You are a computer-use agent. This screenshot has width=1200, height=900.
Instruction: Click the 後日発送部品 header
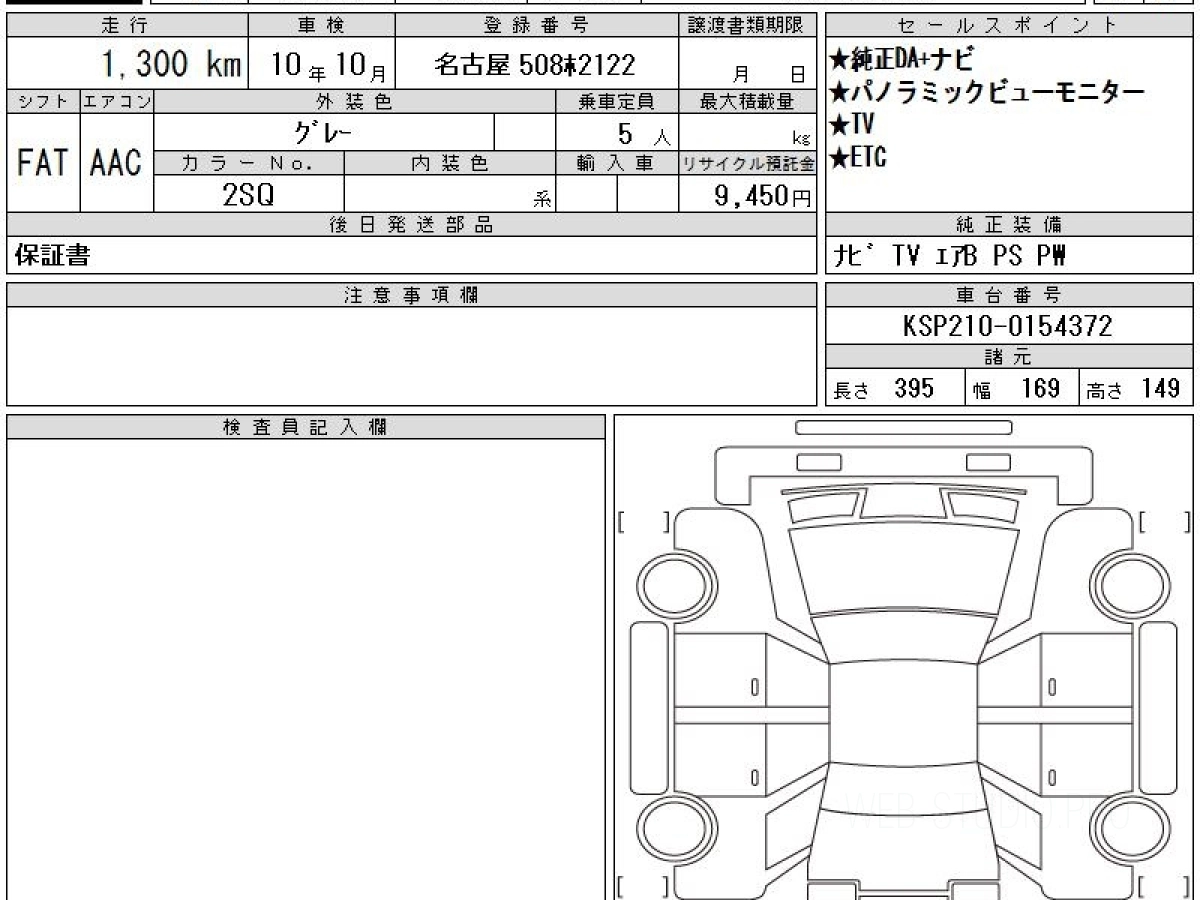[x=412, y=225]
